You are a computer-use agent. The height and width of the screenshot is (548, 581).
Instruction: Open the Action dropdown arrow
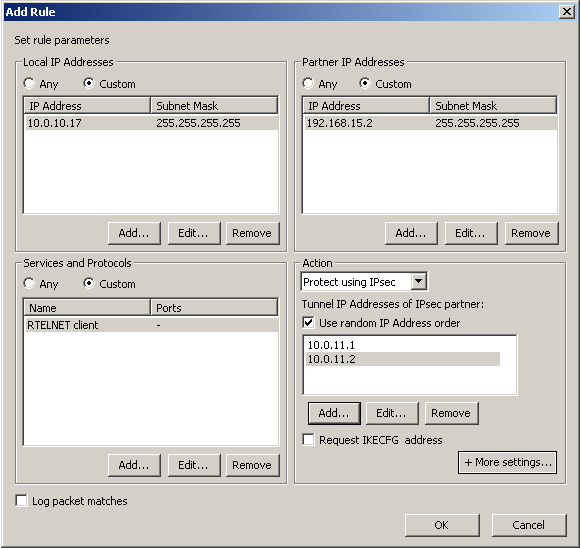pyautogui.click(x=418, y=281)
